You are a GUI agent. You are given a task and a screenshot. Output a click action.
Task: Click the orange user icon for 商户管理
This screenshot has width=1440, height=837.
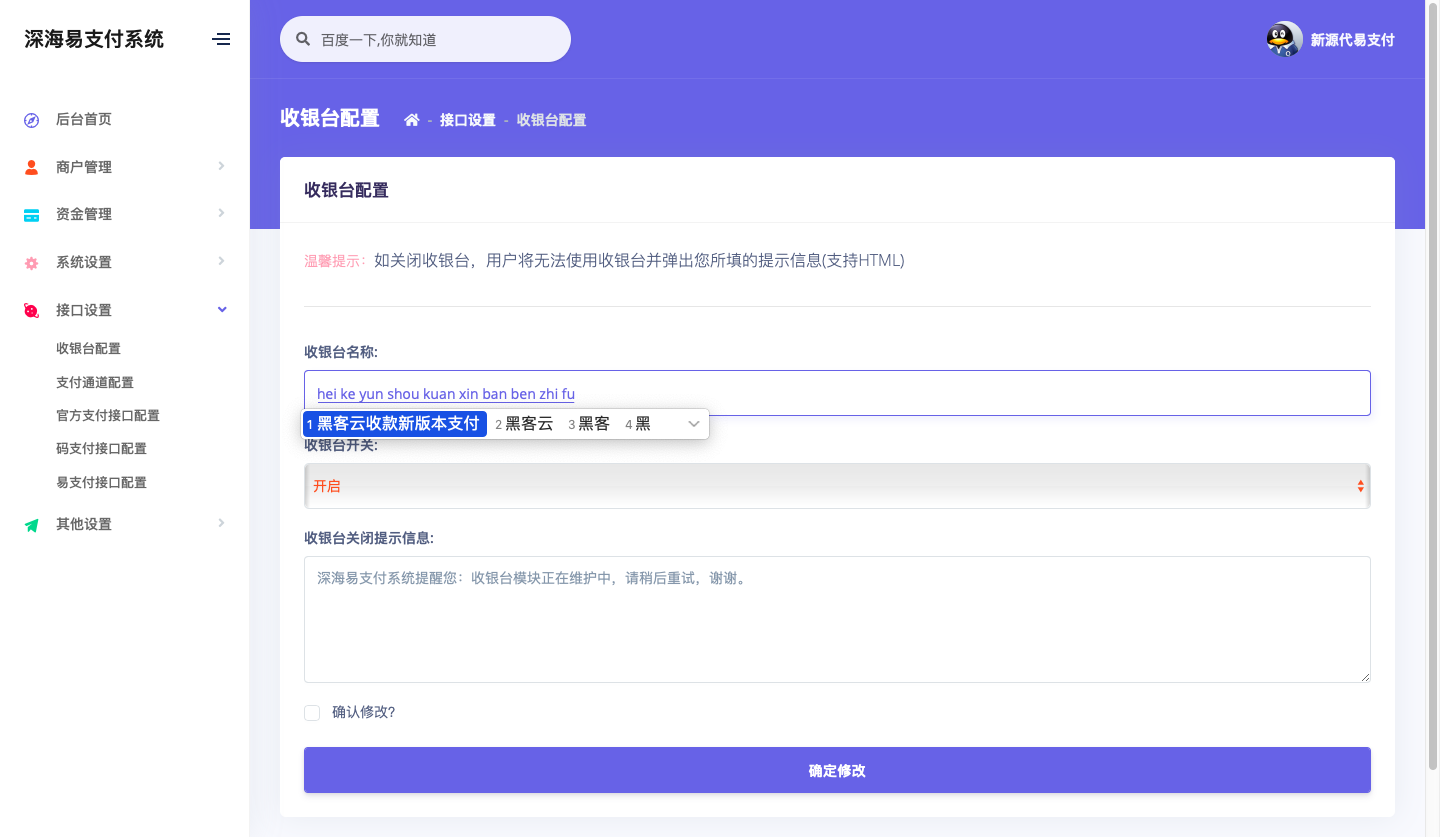31,167
